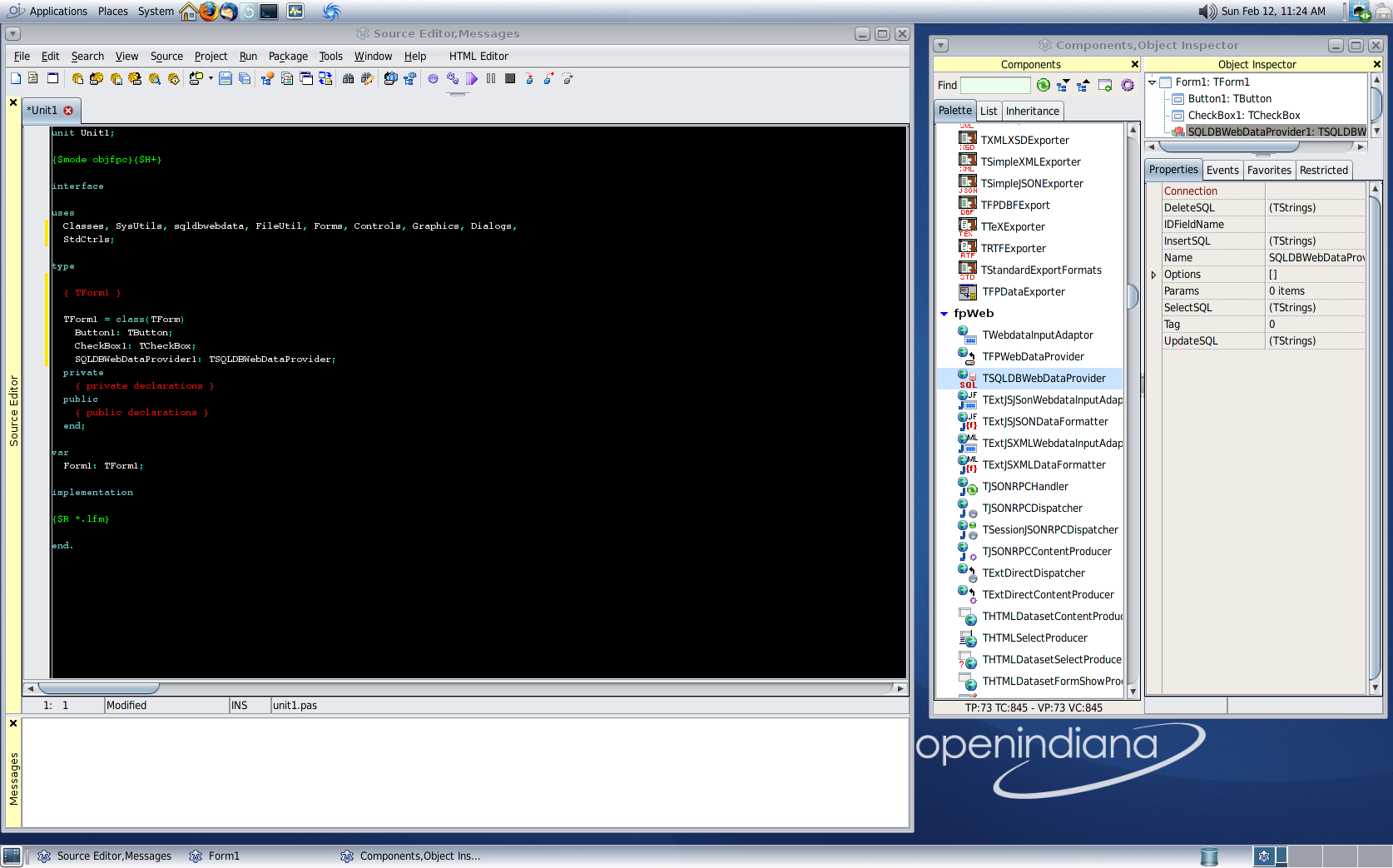Screen dimensions: 1393x868
Task: Click the Step Over debugger icon
Action: point(548,78)
